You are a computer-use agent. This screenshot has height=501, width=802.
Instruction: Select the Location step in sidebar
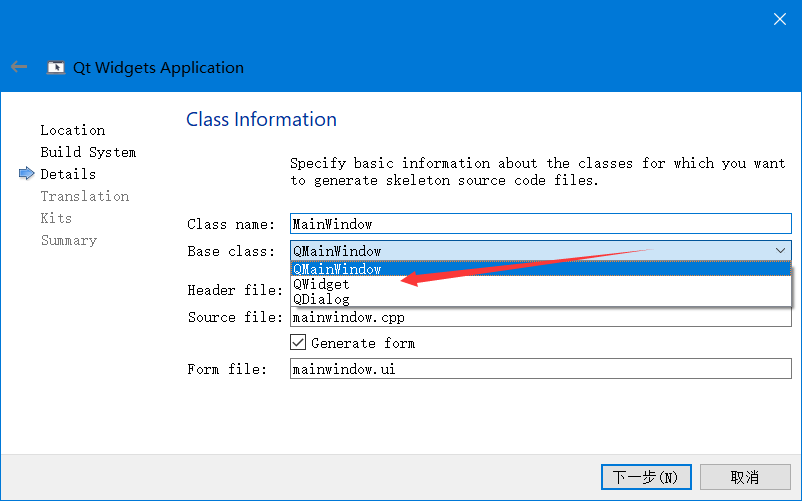(73, 130)
